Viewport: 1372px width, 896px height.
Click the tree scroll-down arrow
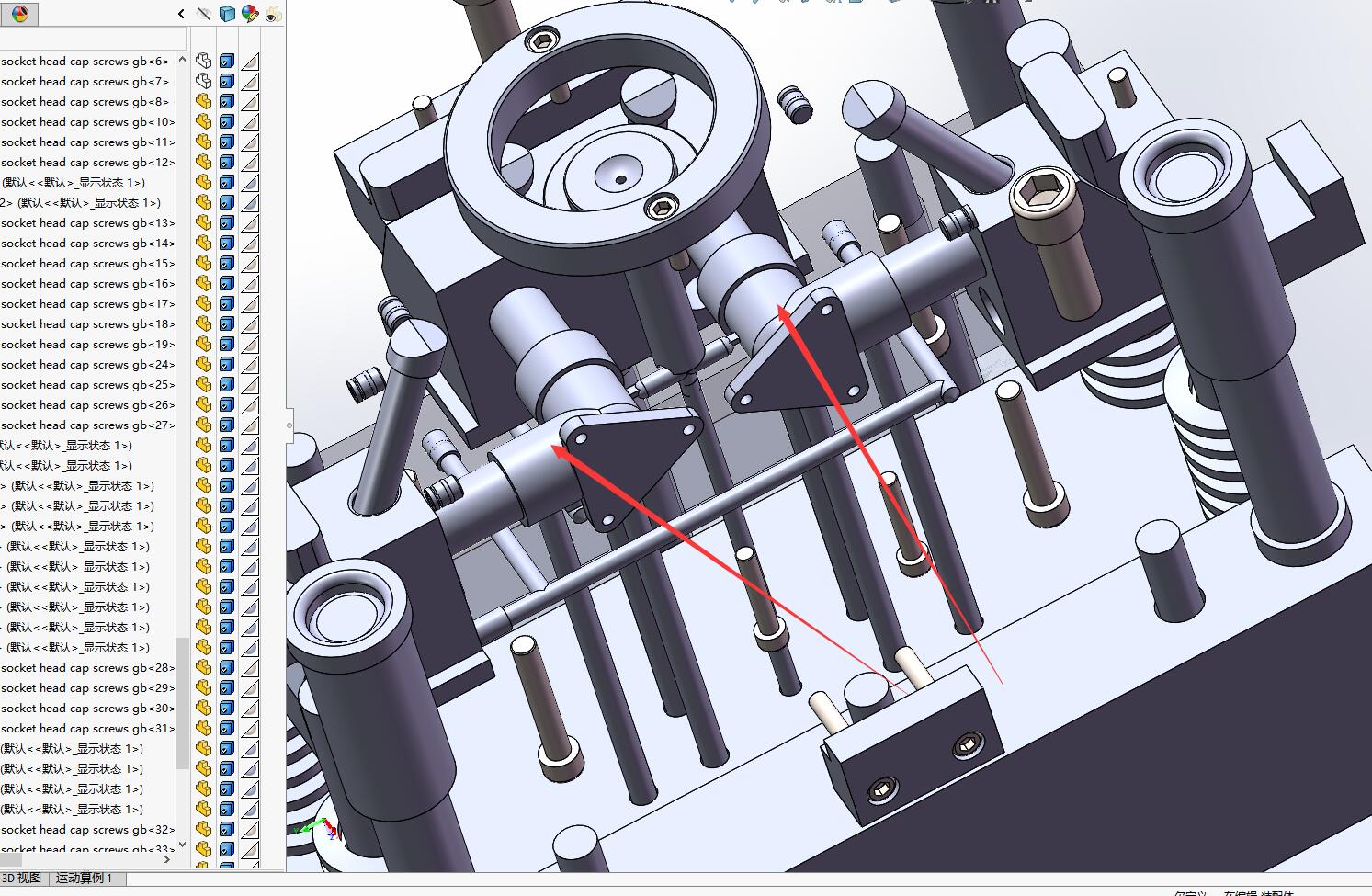(182, 845)
